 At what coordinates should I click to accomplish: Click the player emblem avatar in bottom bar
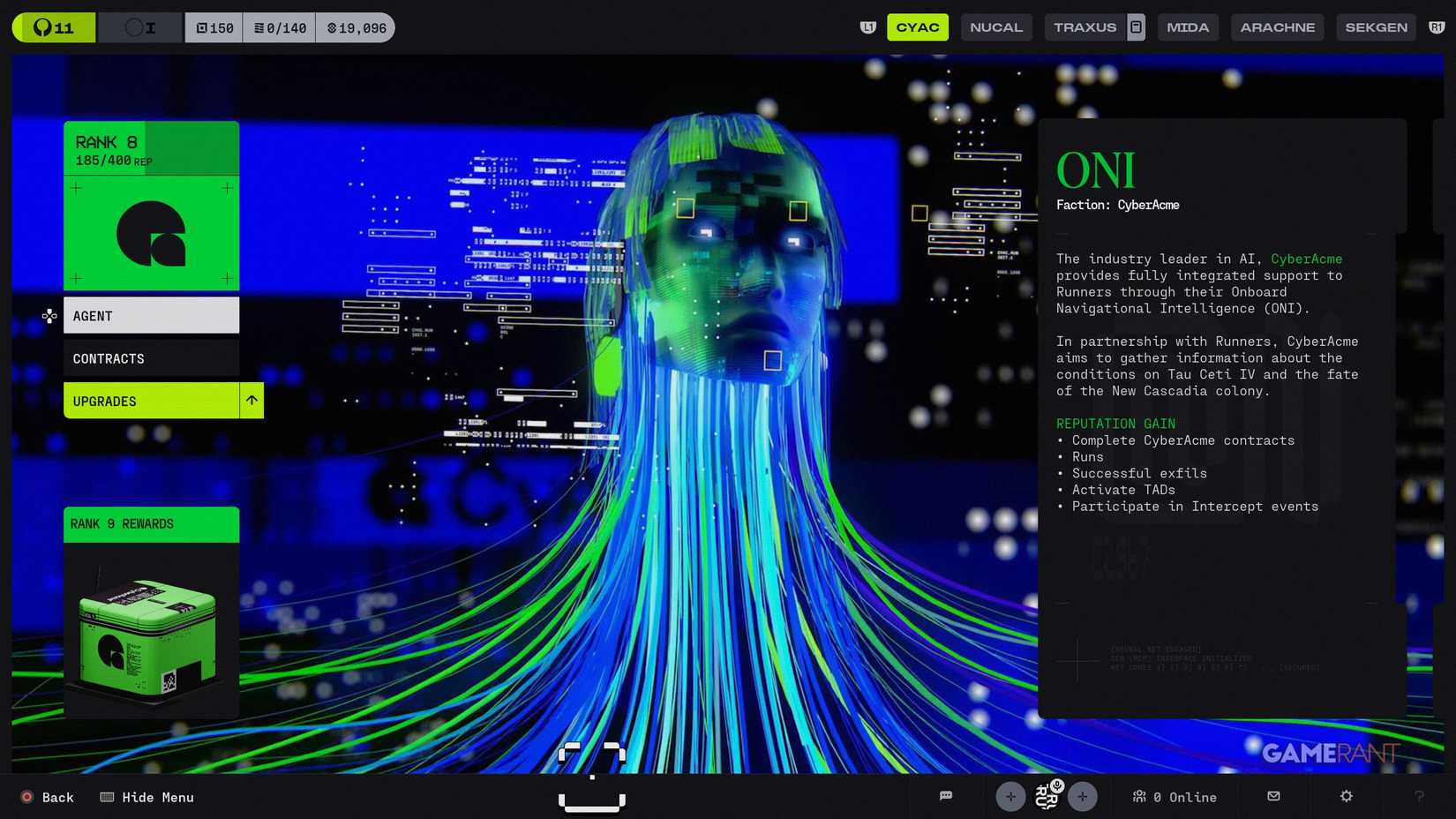tap(1047, 796)
